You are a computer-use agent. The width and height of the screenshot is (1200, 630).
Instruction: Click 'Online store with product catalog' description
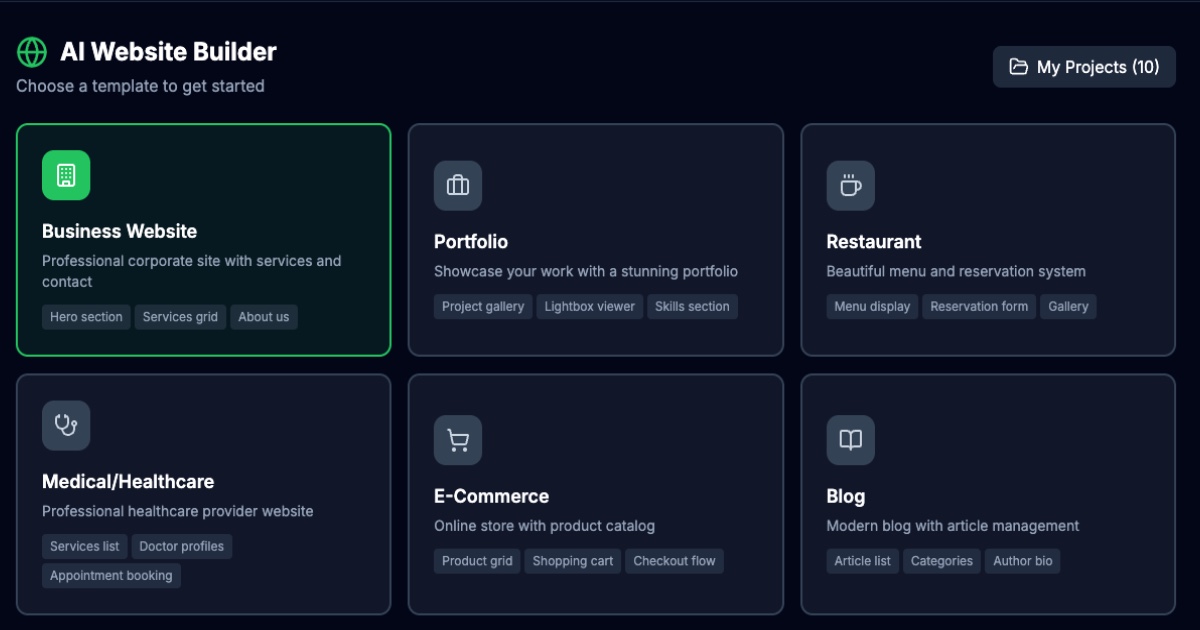point(544,526)
